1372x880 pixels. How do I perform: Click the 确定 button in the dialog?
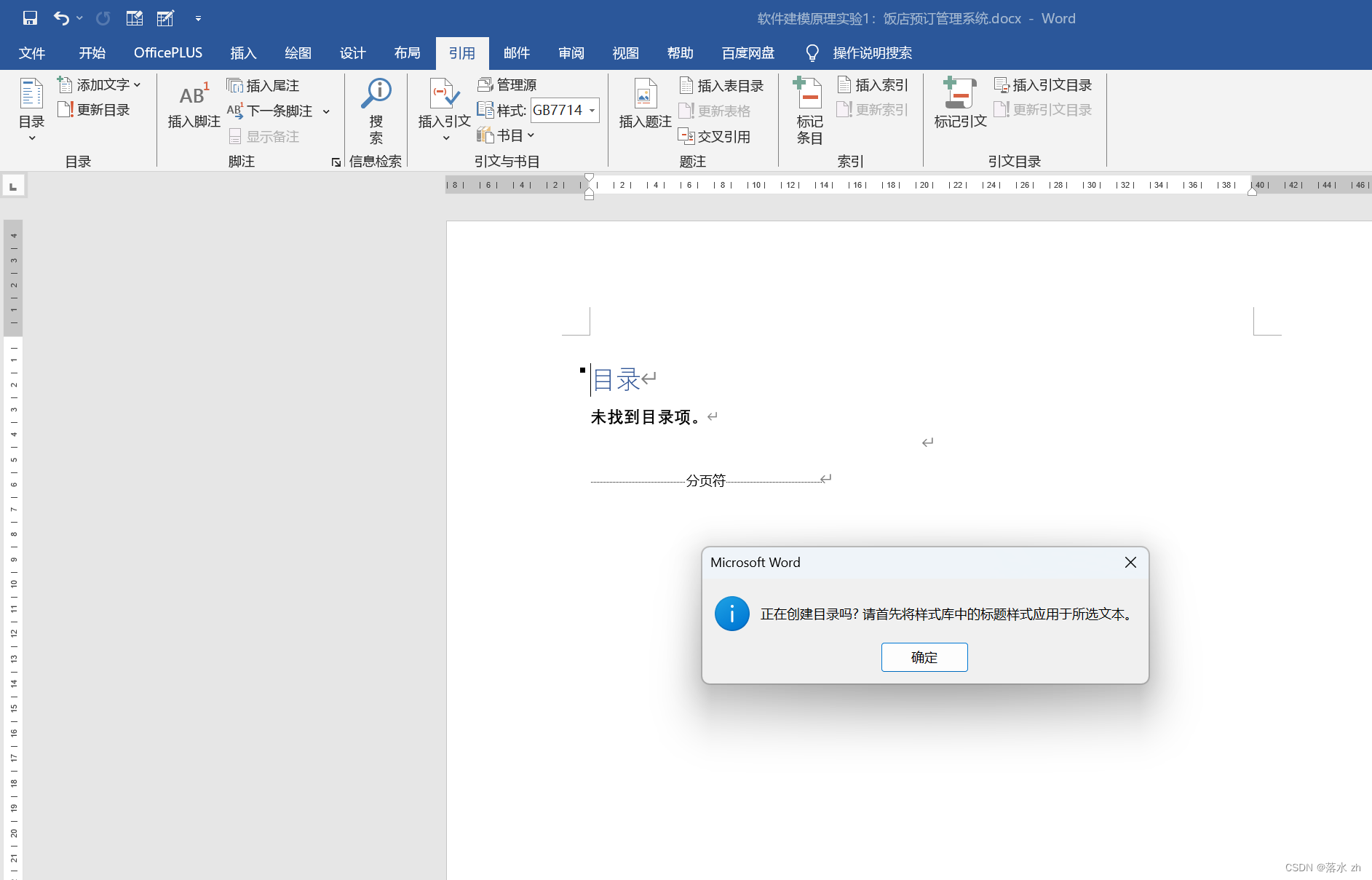pyautogui.click(x=924, y=657)
